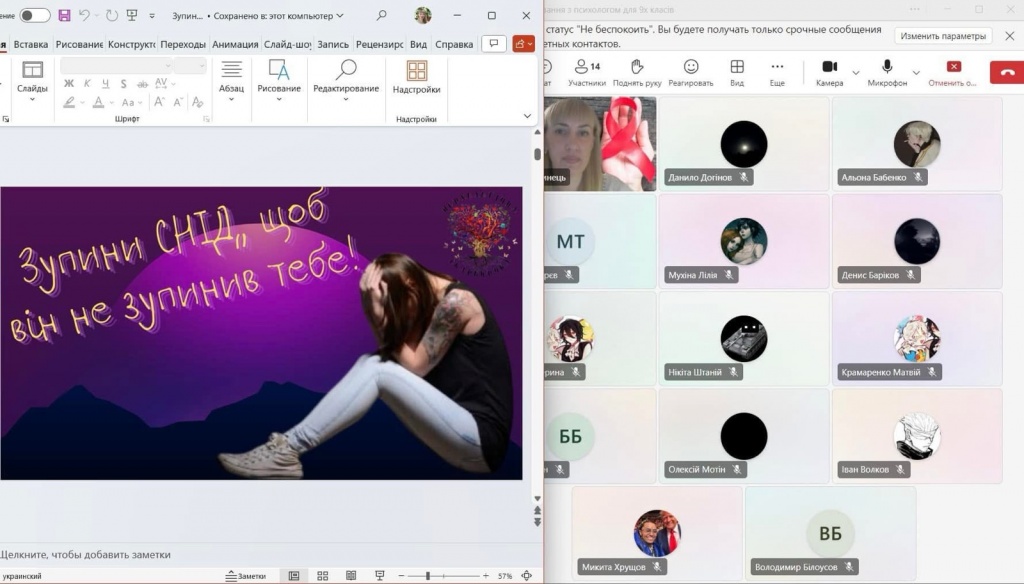Toggle the microphone mute

[x=886, y=73]
